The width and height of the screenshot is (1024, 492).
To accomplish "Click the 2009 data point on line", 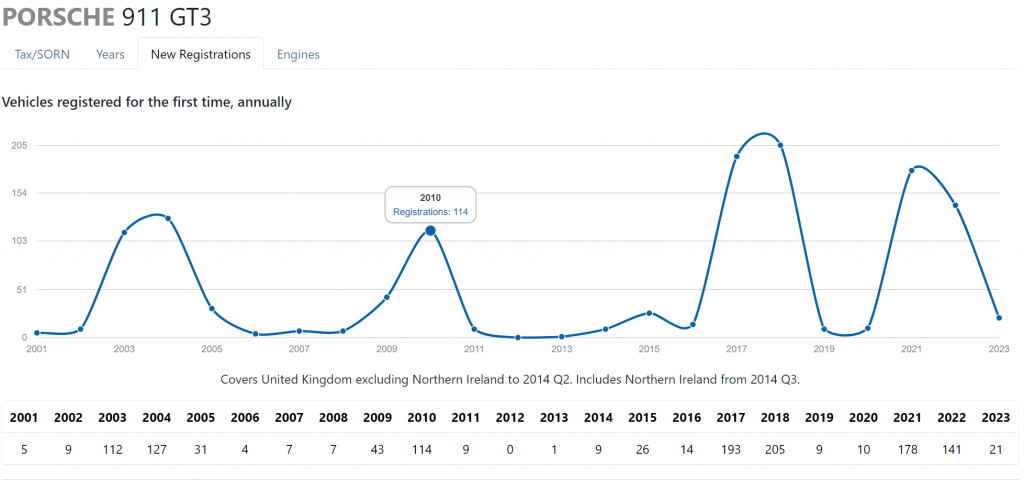I will pos(387,297).
